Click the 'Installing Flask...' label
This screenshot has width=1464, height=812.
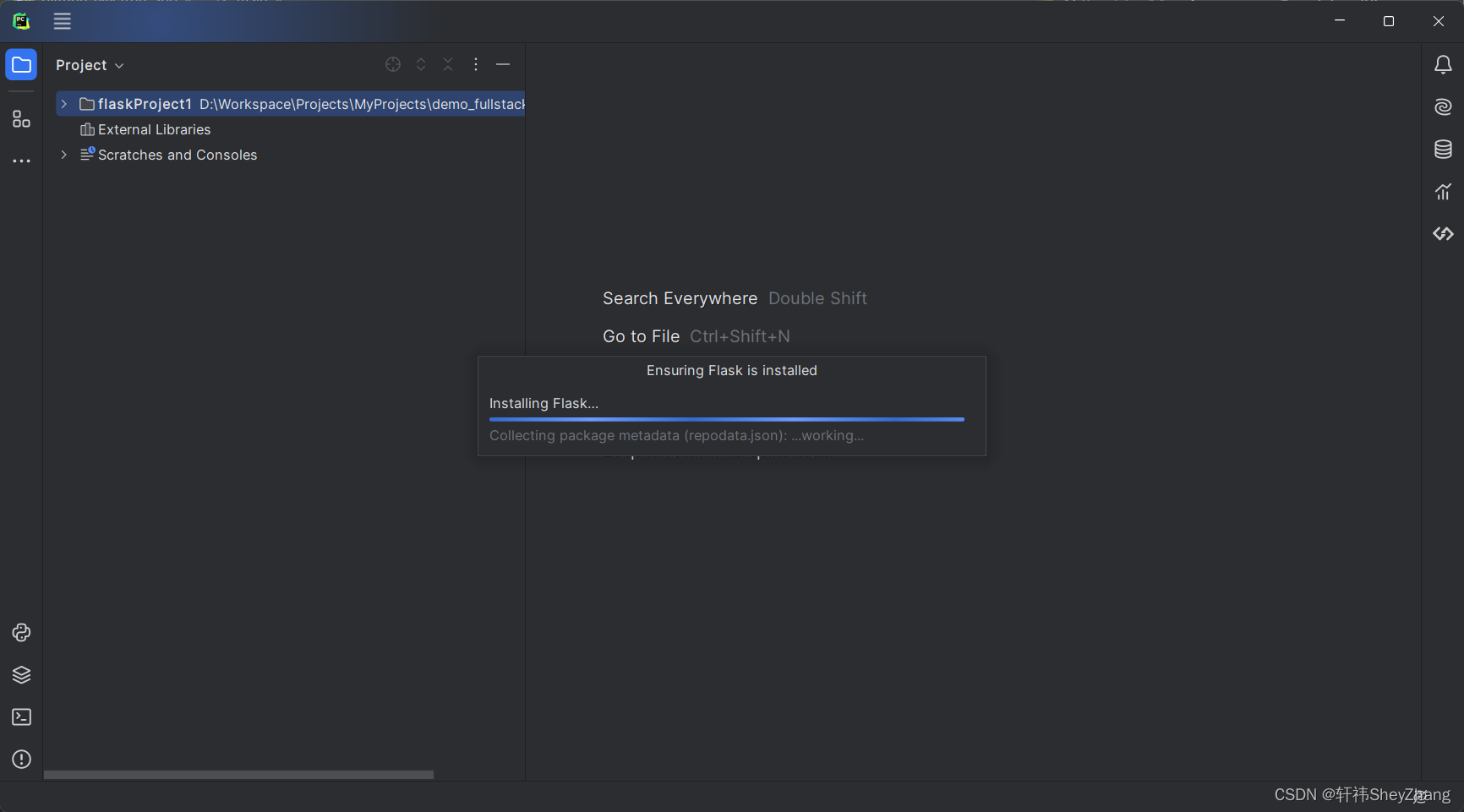pos(544,404)
